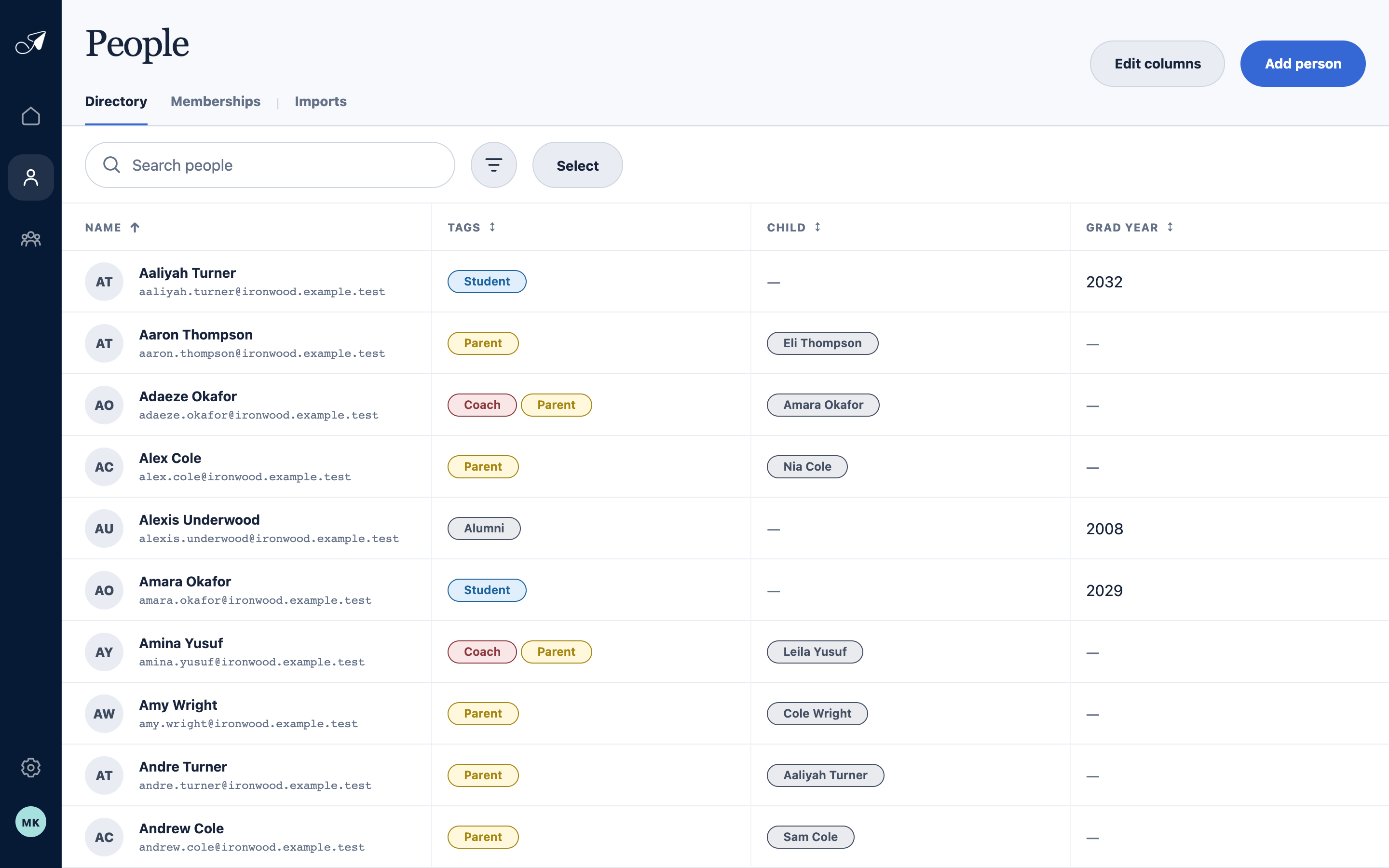1389x868 pixels.
Task: Open Alexis Underwood's name
Action: pyautogui.click(x=199, y=519)
